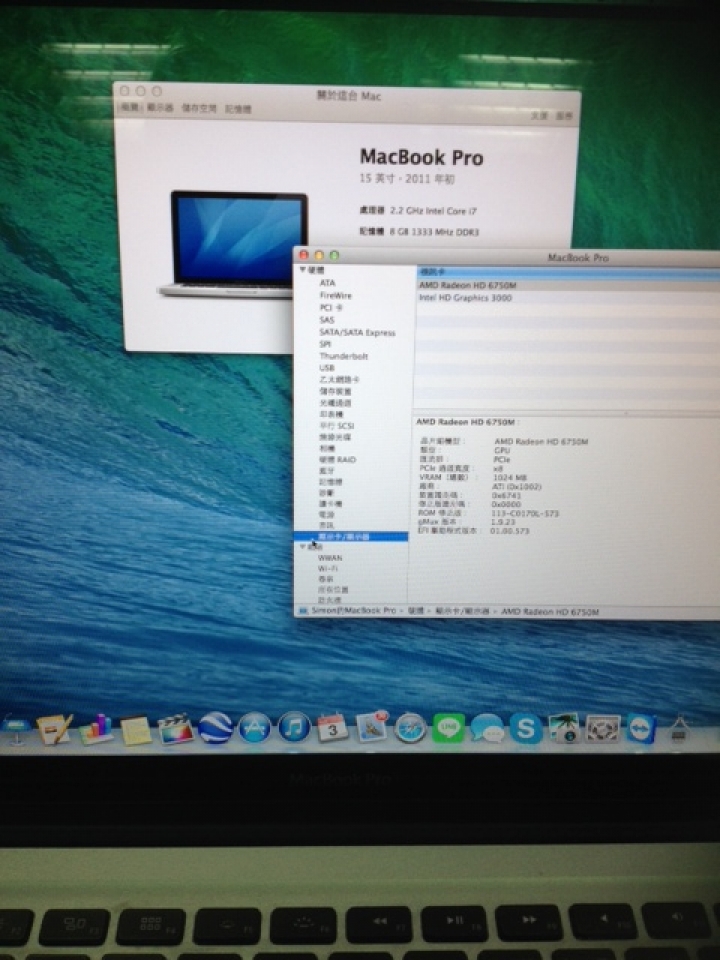This screenshot has height=960, width=720.
Task: Click the ATI (0x1002) vendor value
Action: pos(517,487)
